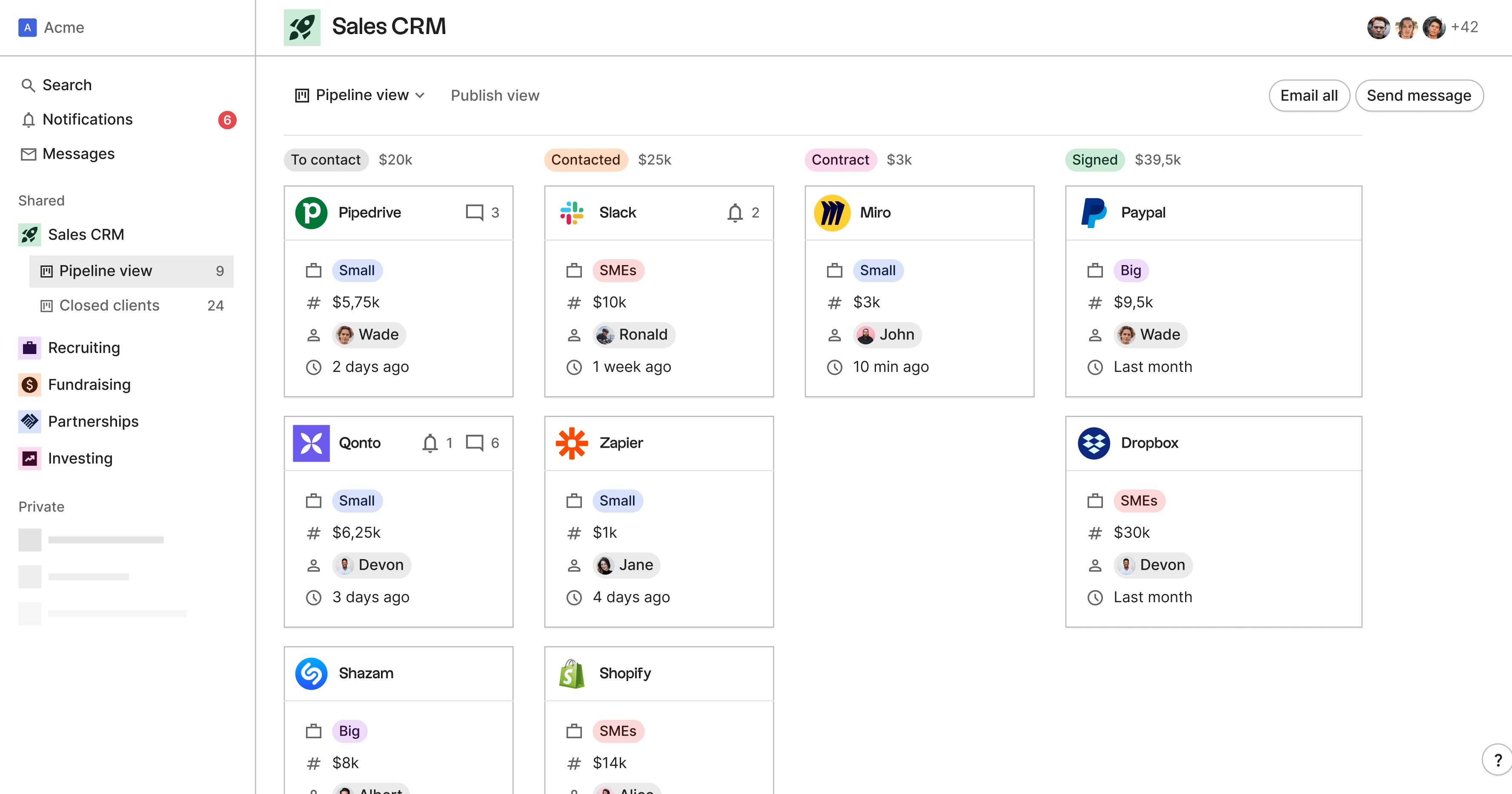Viewport: 1512px width, 794px height.
Task: Go to Notifications in sidebar
Action: [87, 120]
